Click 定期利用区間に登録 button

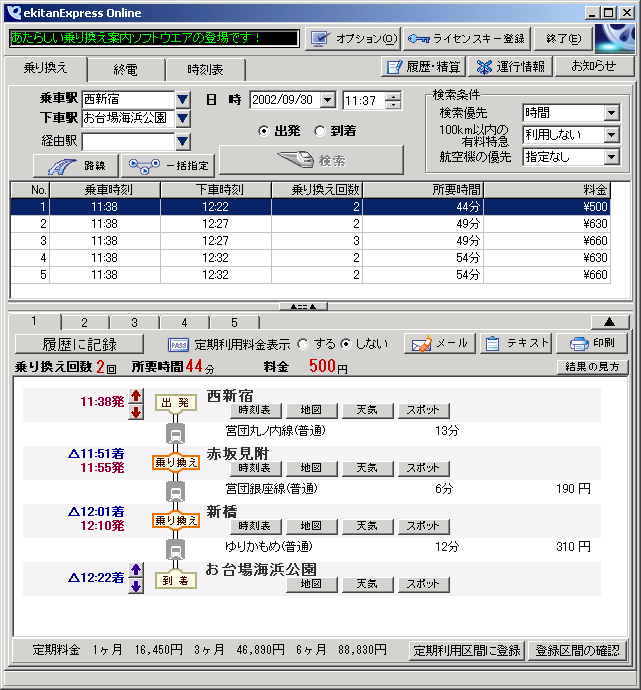(467, 650)
